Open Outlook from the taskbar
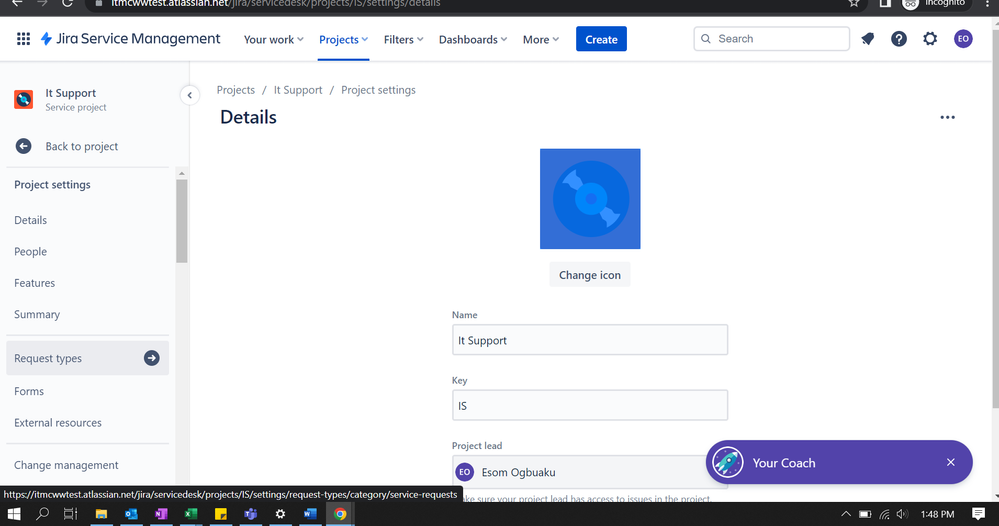This screenshot has height=526, width=999. pos(131,514)
